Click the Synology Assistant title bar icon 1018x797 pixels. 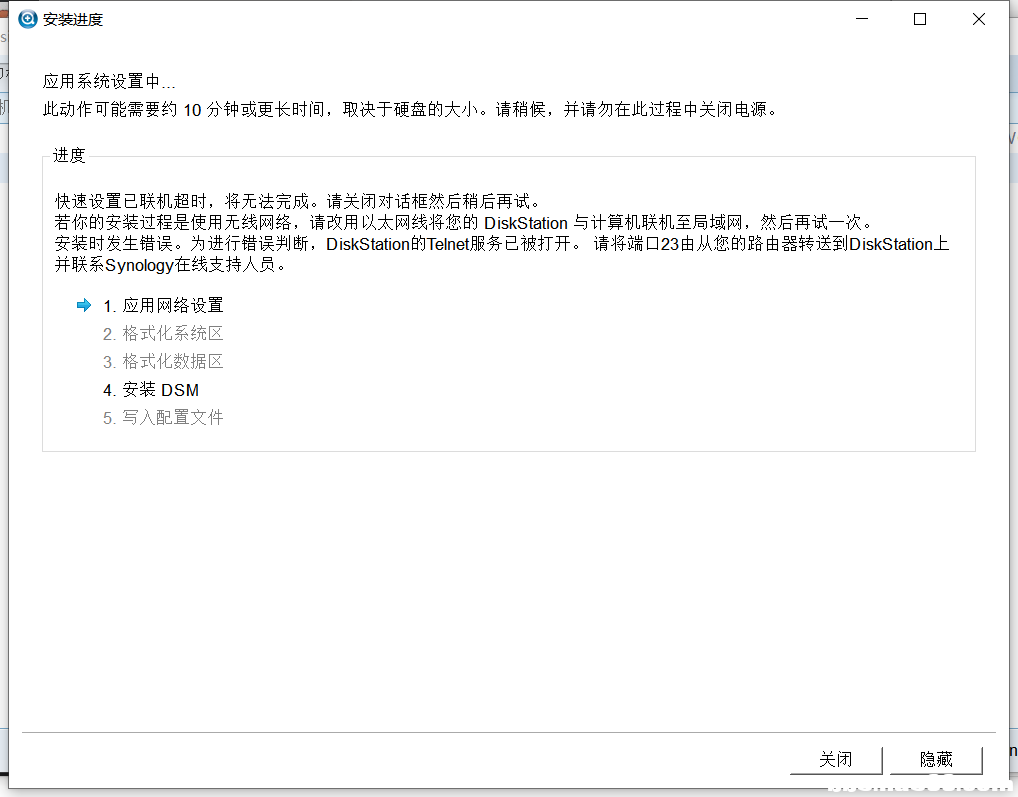click(x=28, y=19)
